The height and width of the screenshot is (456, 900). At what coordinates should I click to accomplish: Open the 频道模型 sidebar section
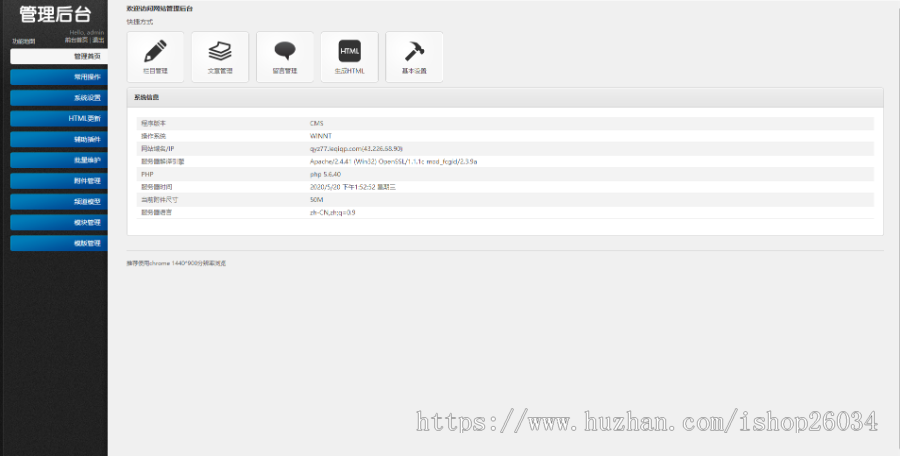click(x=59, y=202)
